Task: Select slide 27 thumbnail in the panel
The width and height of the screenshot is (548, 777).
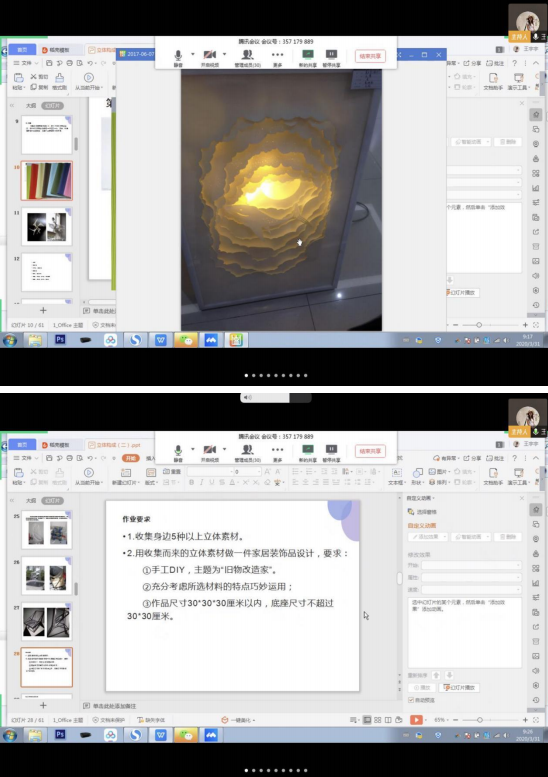Action: (47, 622)
